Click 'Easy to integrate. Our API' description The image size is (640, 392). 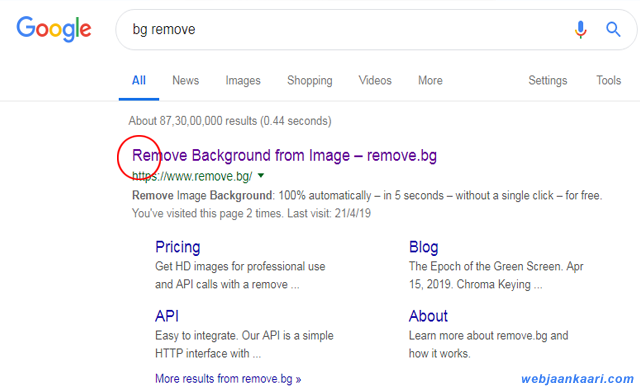244,344
